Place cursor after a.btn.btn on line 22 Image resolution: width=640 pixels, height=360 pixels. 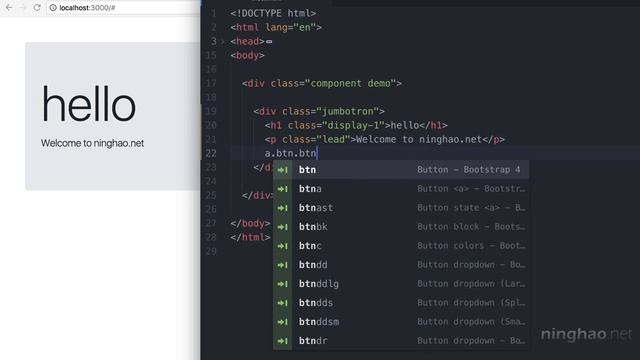317,153
